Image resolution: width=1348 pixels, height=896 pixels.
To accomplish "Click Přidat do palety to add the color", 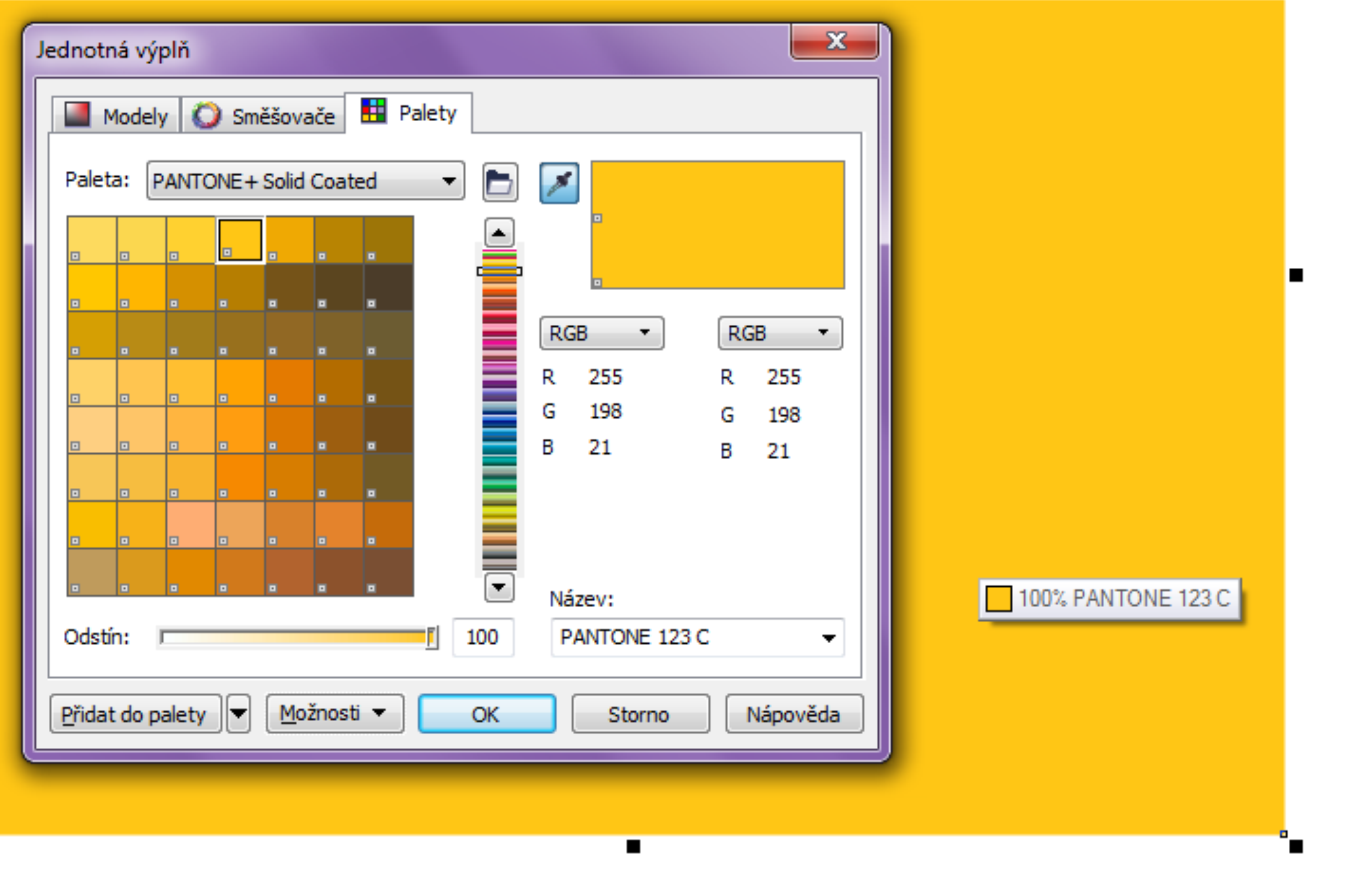I will pos(135,713).
